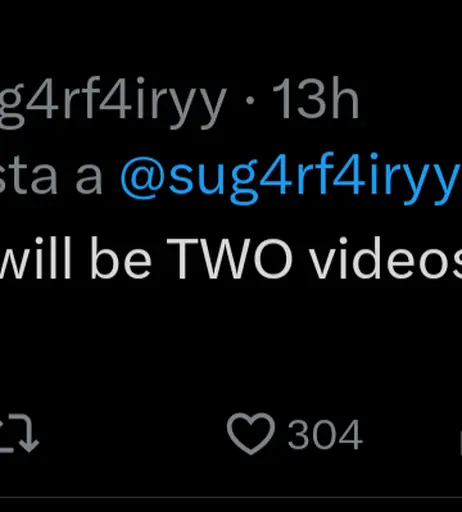Open the view analytics icon at right edge
The image size is (462, 512).
[460, 443]
